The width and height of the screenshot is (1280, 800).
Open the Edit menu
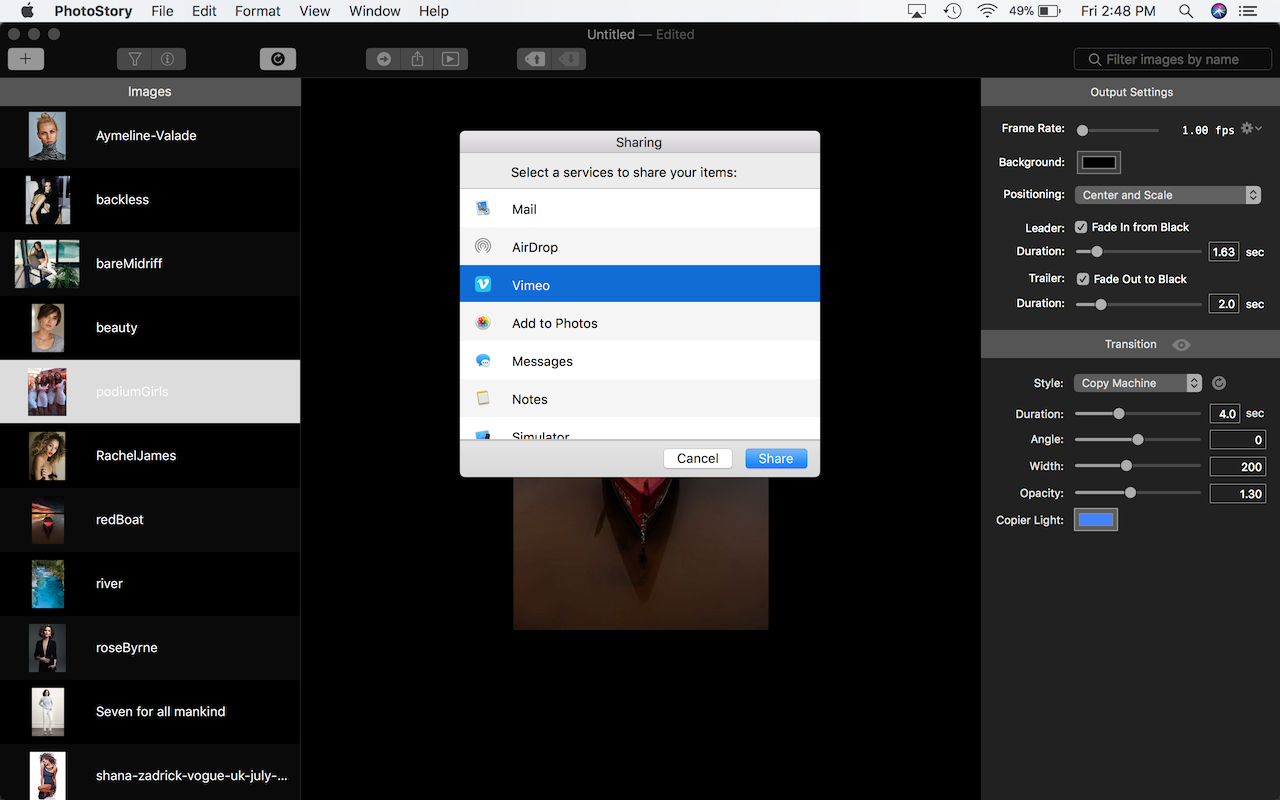click(204, 11)
